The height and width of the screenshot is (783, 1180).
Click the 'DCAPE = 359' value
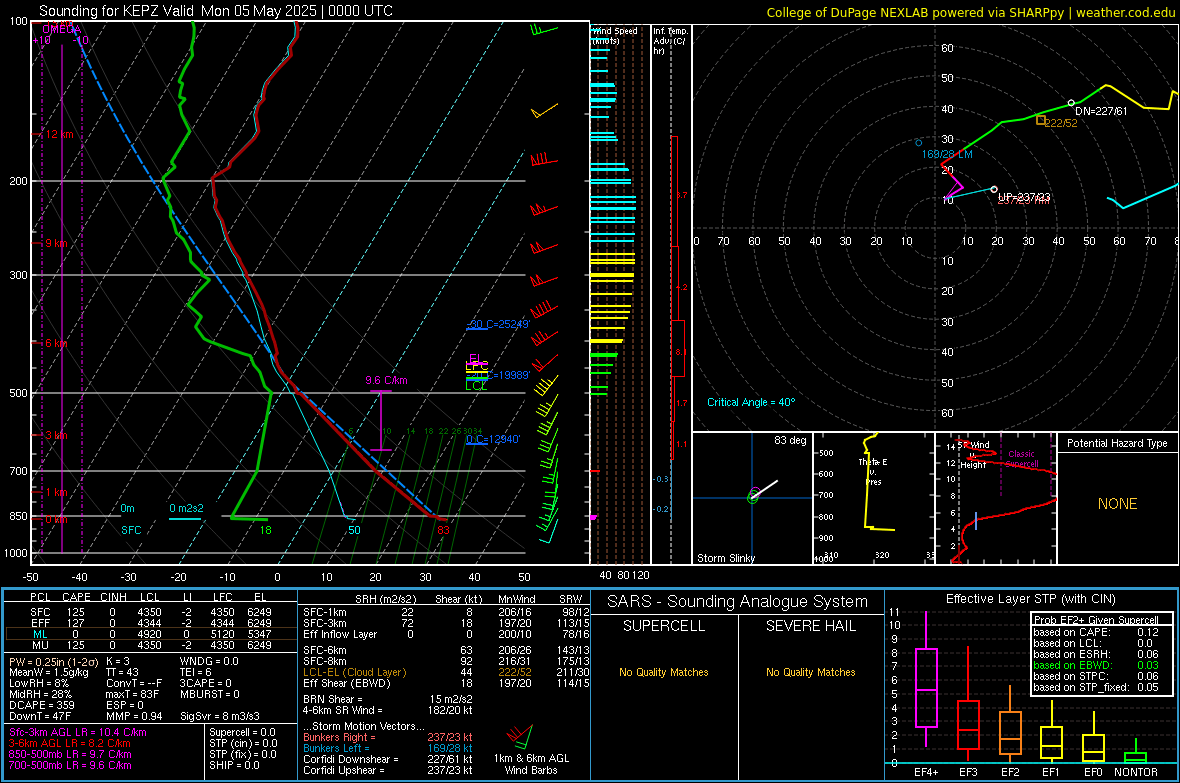click(x=41, y=705)
